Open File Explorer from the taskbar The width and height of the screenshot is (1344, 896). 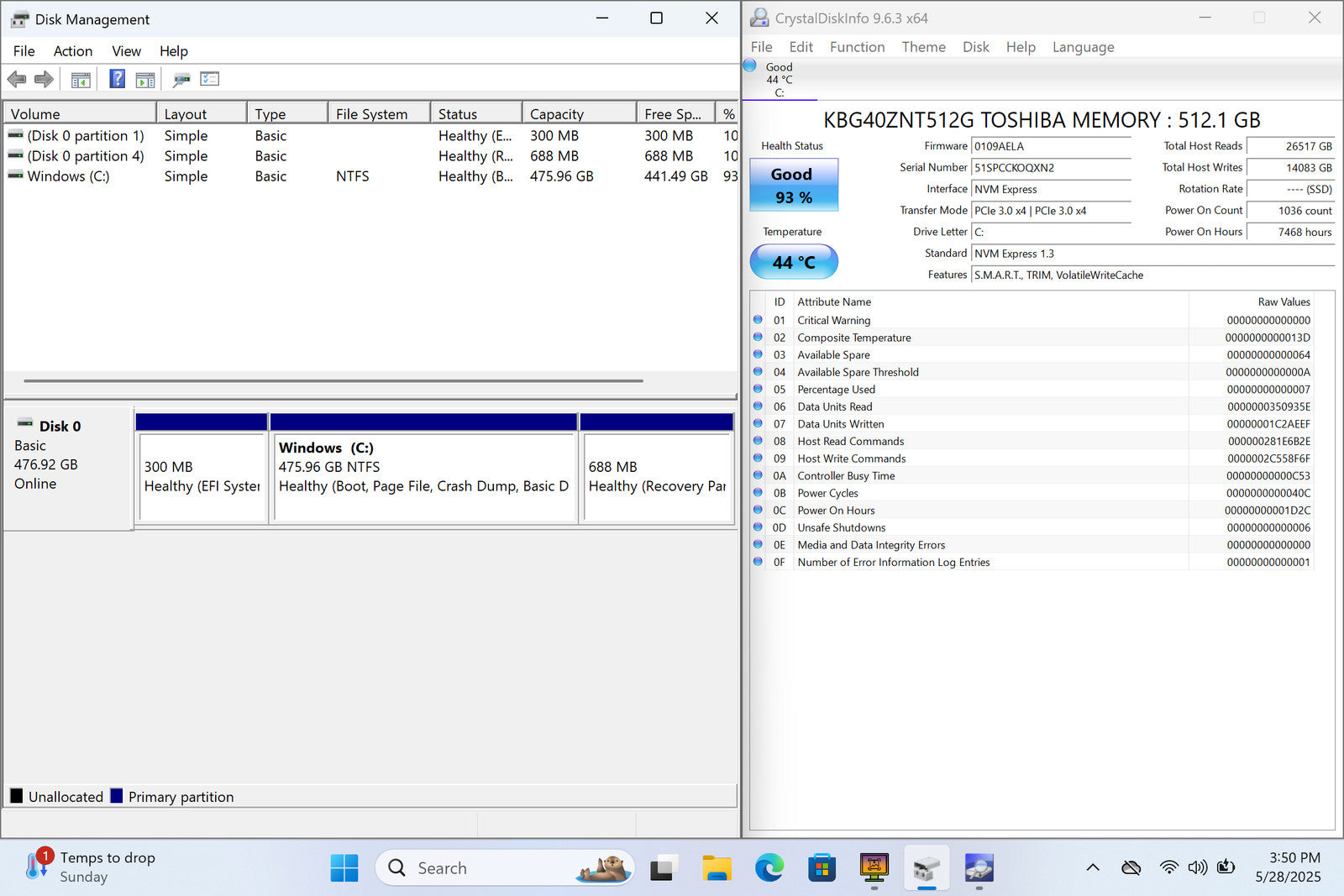pos(717,867)
